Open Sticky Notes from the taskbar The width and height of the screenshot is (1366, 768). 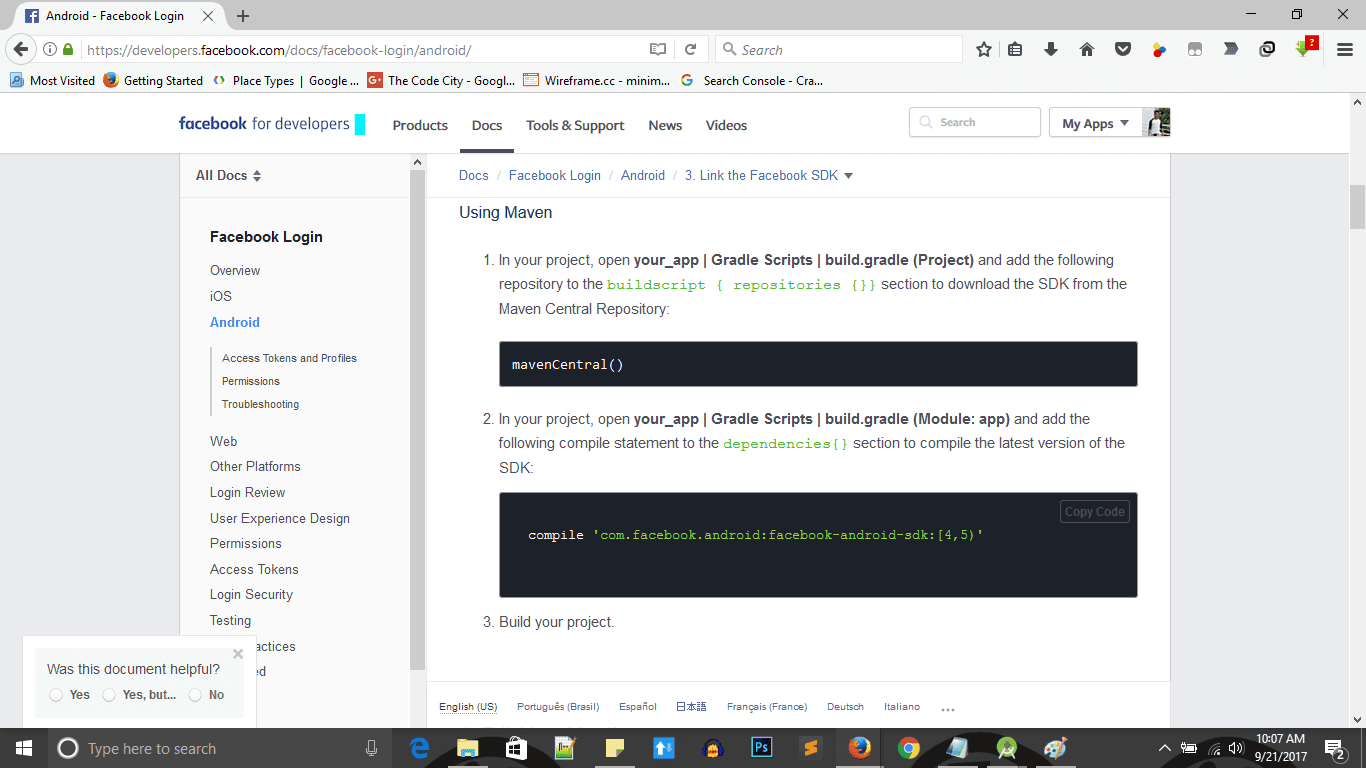click(614, 748)
